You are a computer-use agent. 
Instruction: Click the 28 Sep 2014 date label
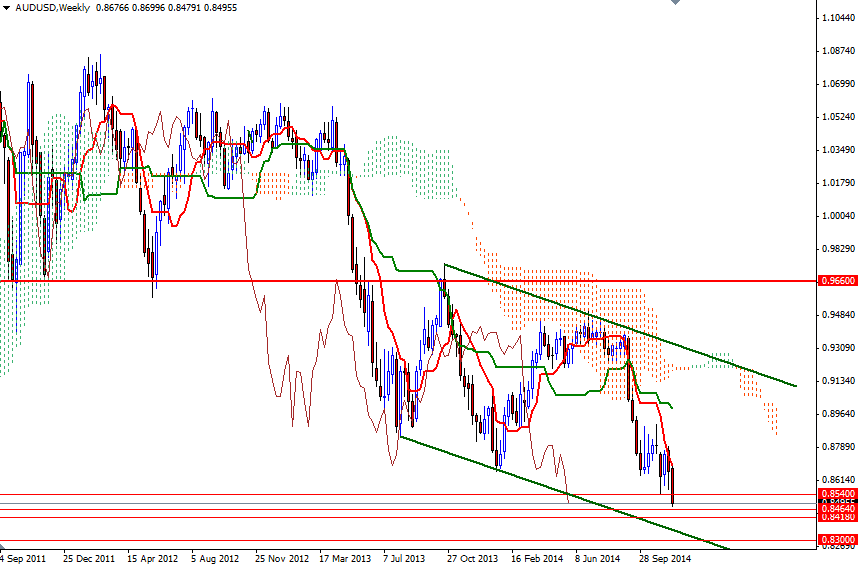click(665, 559)
